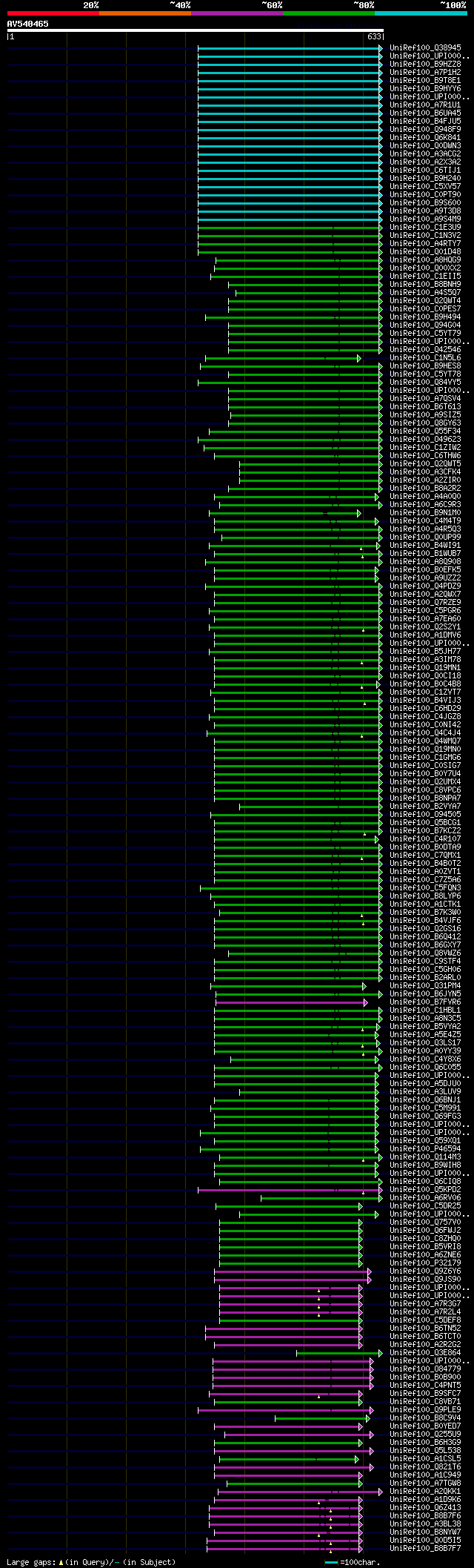Open hit UniRef100_B4FJU5
This screenshot has width=474, height=1568.
click(x=425, y=122)
